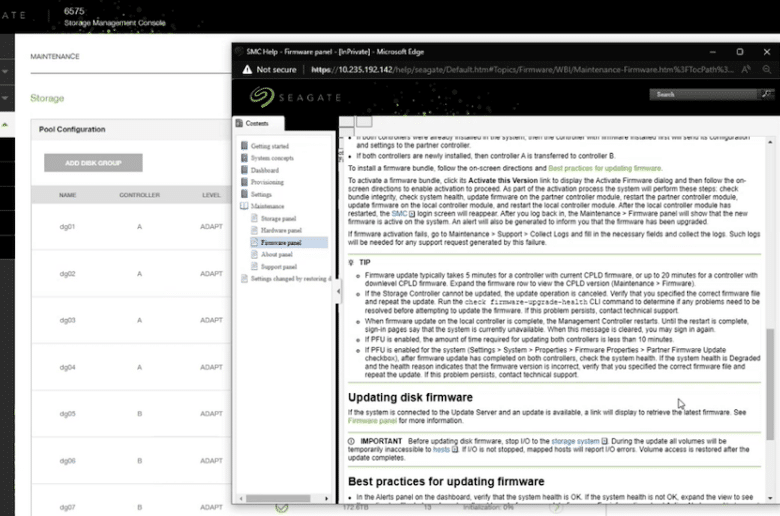
Task: Open the Settings book icon in contents
Action: (x=244, y=194)
